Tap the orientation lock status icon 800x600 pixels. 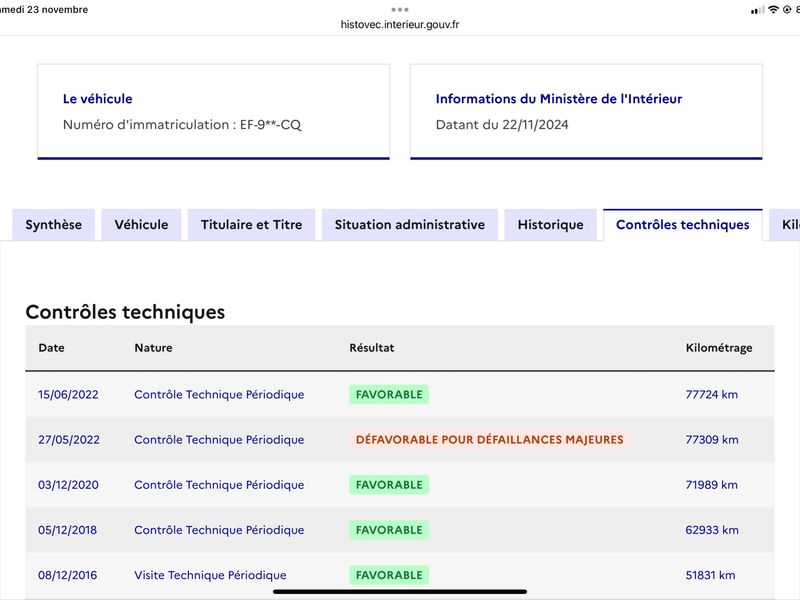point(787,10)
